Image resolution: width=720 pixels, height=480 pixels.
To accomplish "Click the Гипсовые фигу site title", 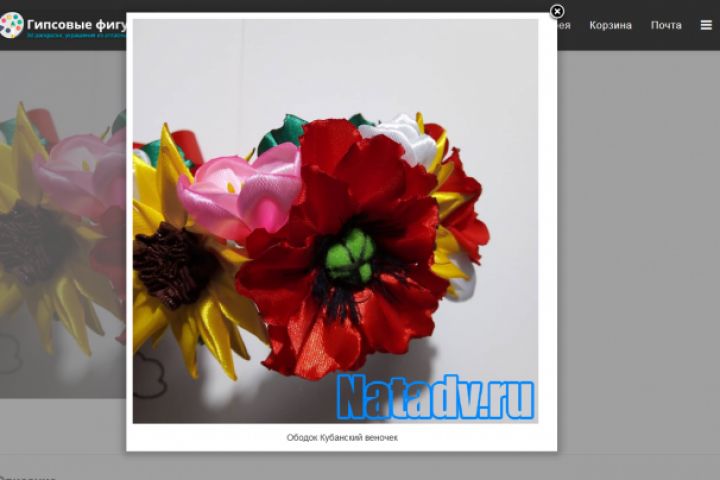I will point(76,24).
